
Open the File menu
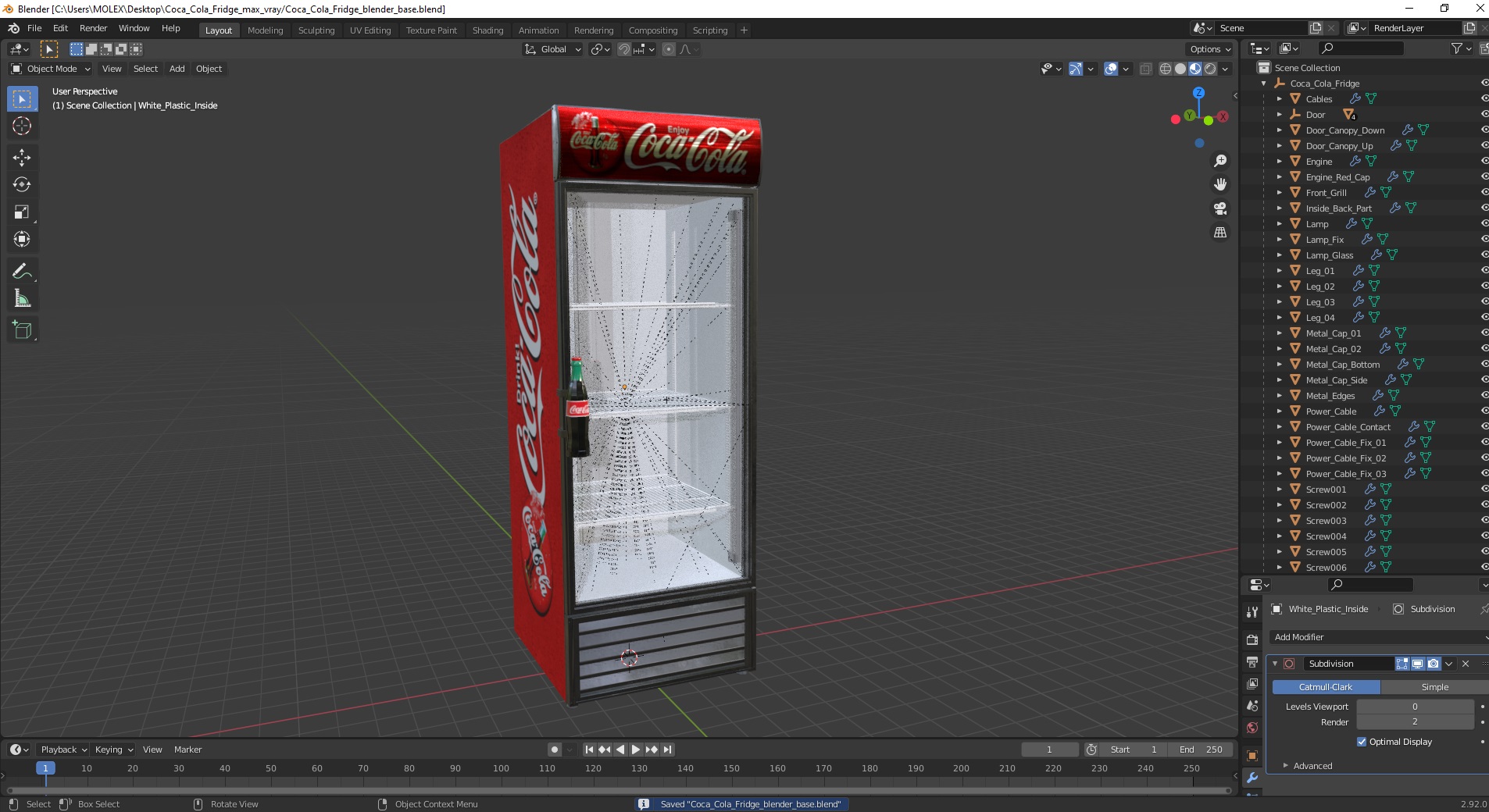tap(34, 28)
